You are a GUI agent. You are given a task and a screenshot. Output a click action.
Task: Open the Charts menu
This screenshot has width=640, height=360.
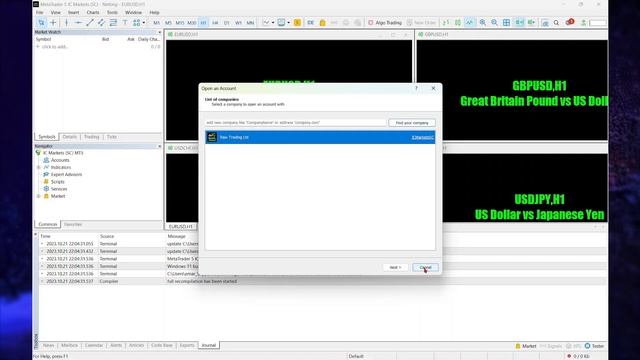tap(93, 13)
